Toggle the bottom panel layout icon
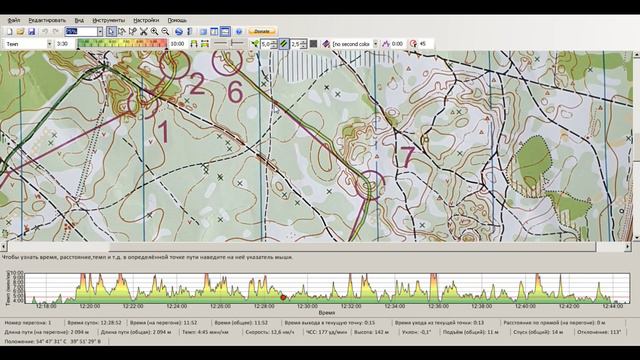Screen dimensions: 640x360 225,31
